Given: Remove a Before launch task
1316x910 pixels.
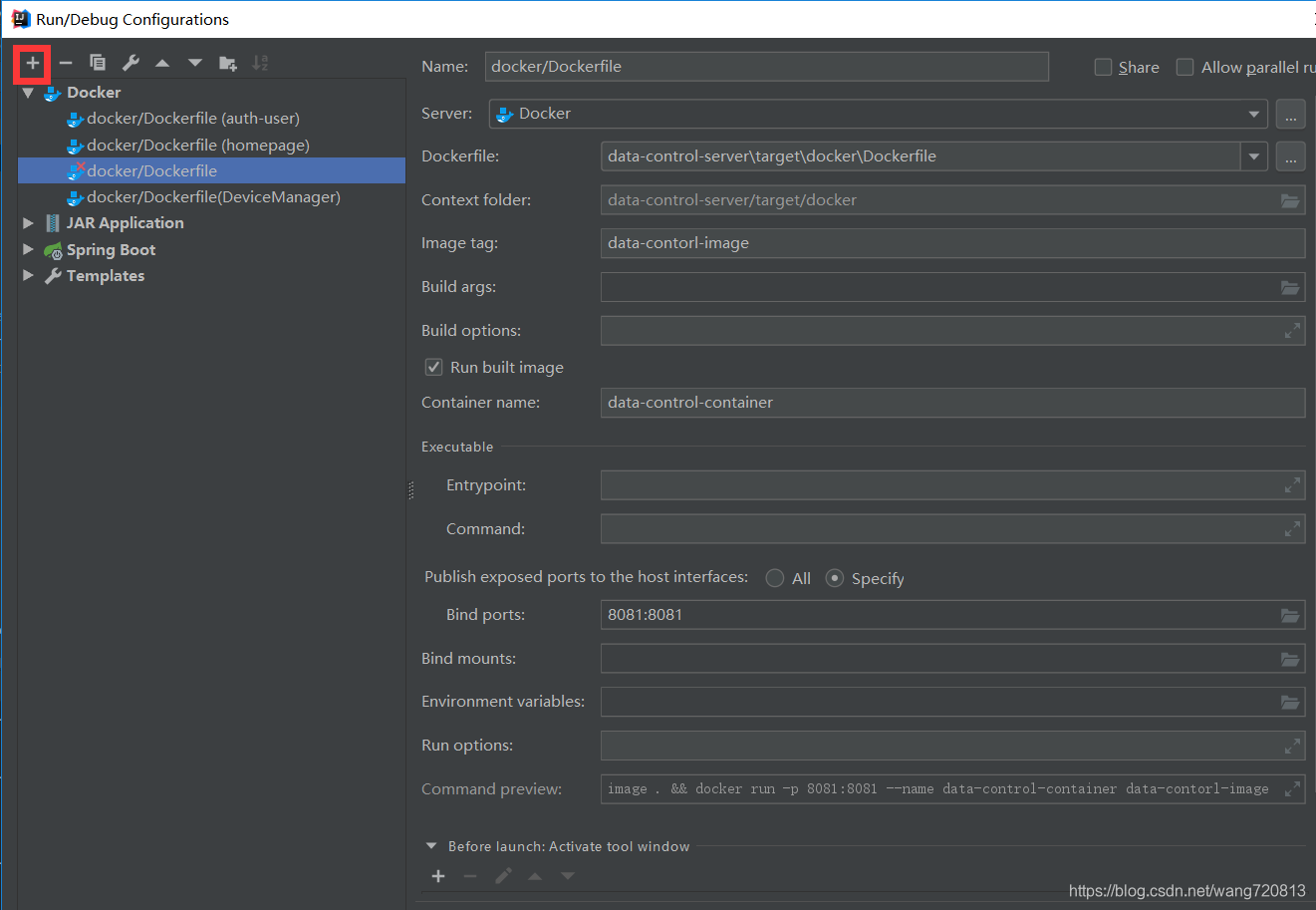Looking at the screenshot, I should click(470, 876).
